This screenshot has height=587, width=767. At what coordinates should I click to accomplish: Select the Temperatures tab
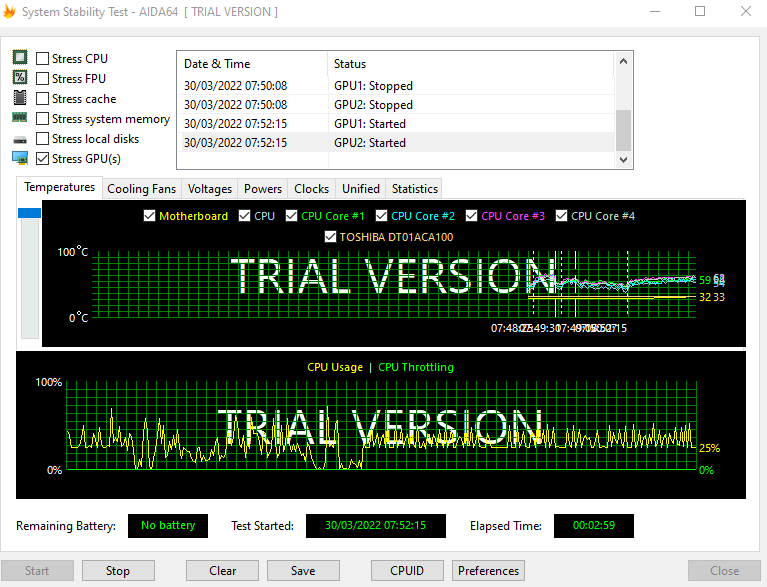tap(59, 187)
